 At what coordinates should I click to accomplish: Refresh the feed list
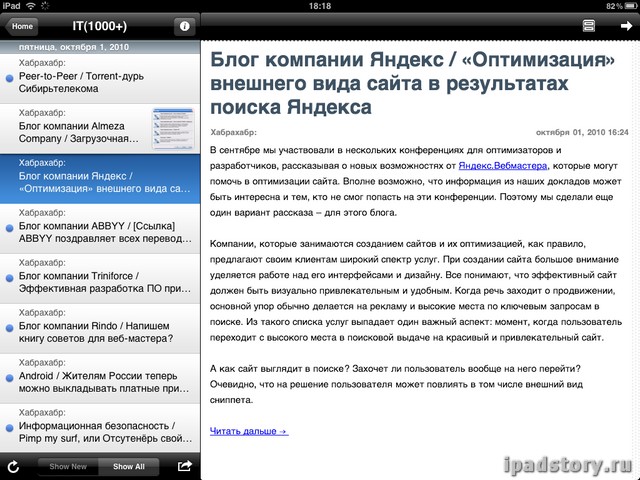click(x=13, y=467)
